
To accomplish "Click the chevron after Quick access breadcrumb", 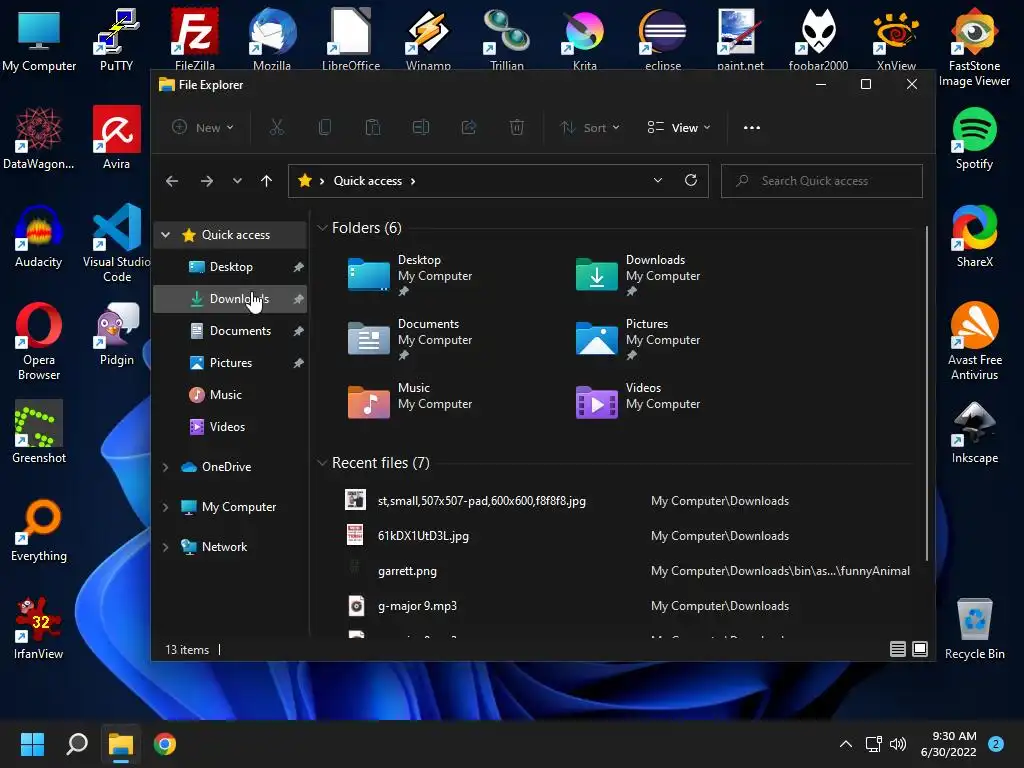I will [413, 181].
